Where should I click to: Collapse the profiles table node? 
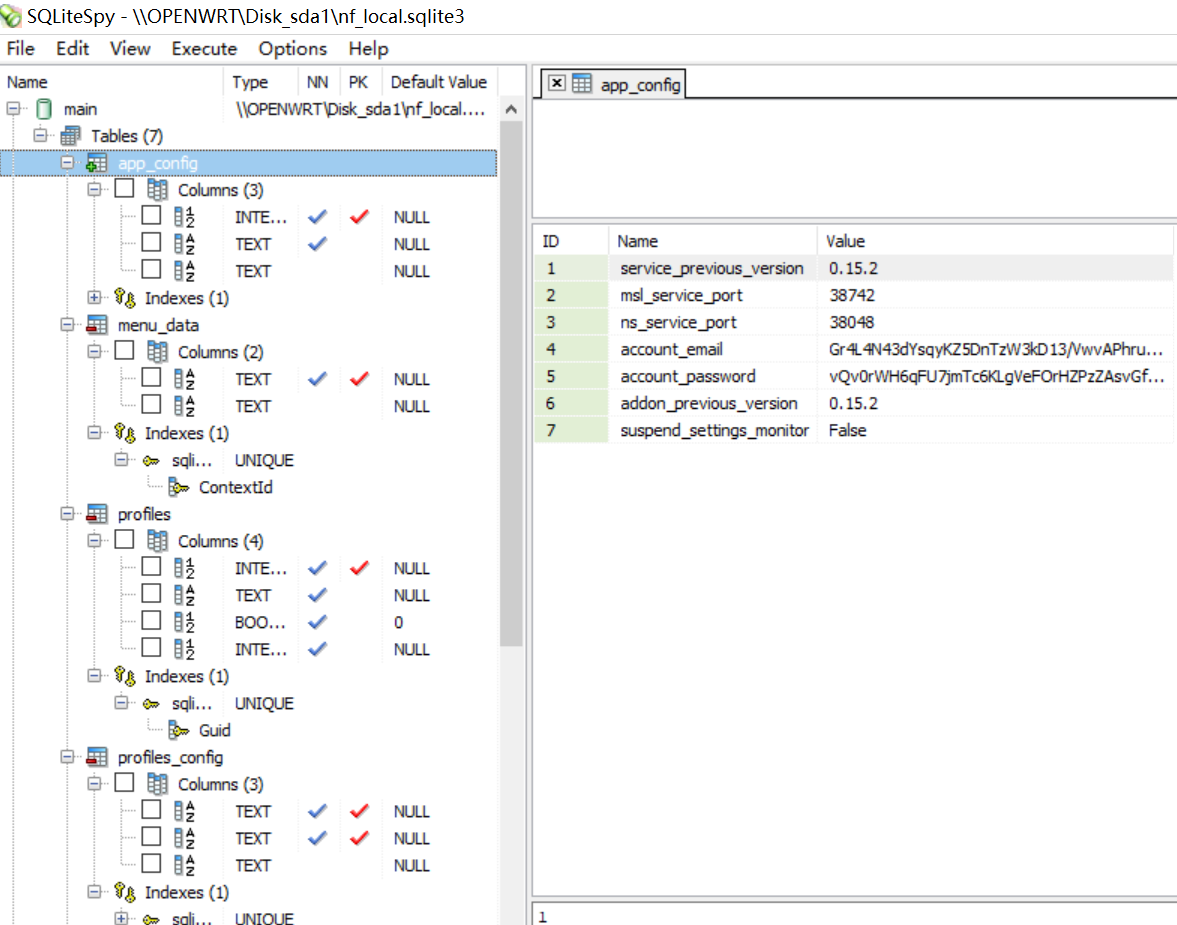[x=68, y=514]
